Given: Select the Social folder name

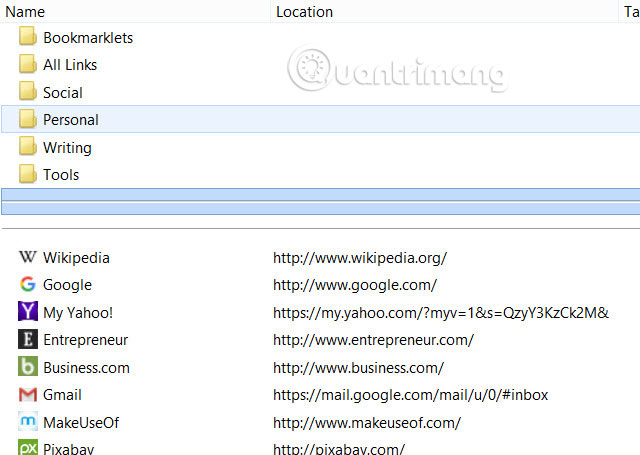Looking at the screenshot, I should coord(63,93).
